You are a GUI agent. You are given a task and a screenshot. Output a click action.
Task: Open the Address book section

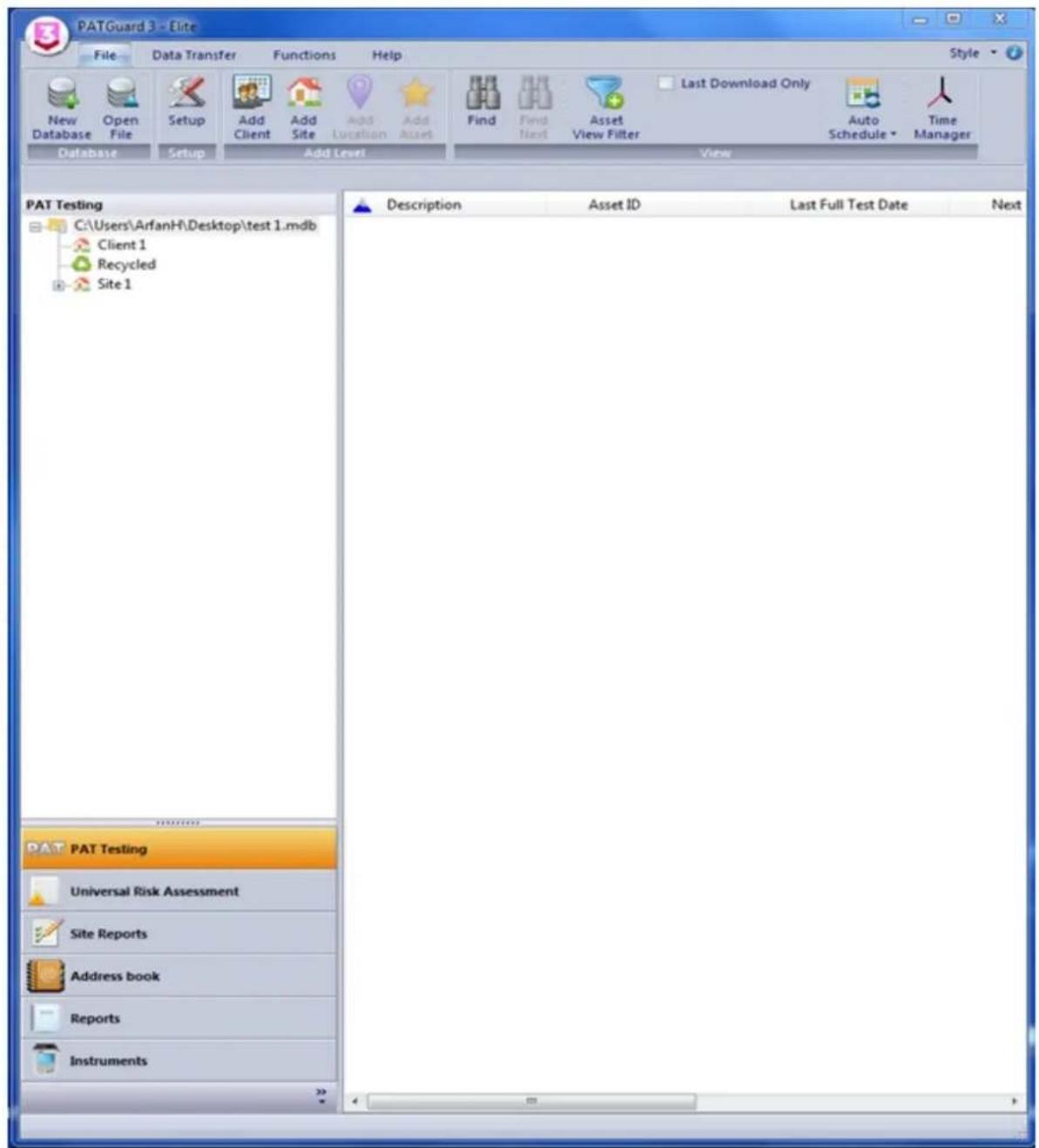[179, 976]
